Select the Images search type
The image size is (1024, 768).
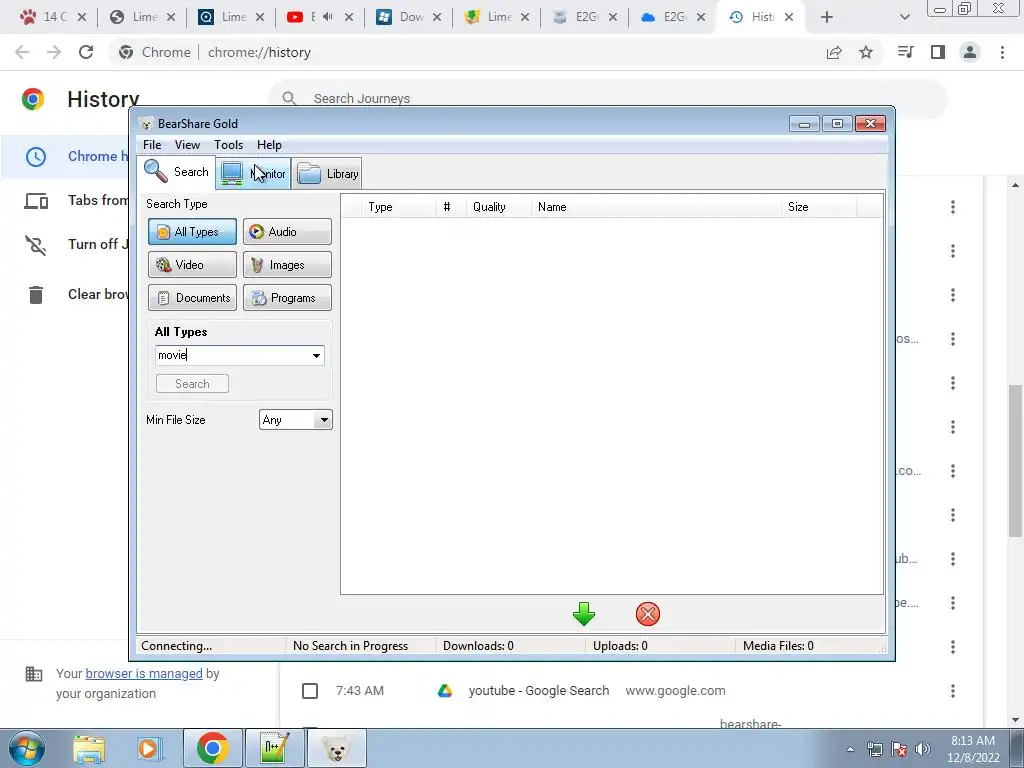(287, 264)
